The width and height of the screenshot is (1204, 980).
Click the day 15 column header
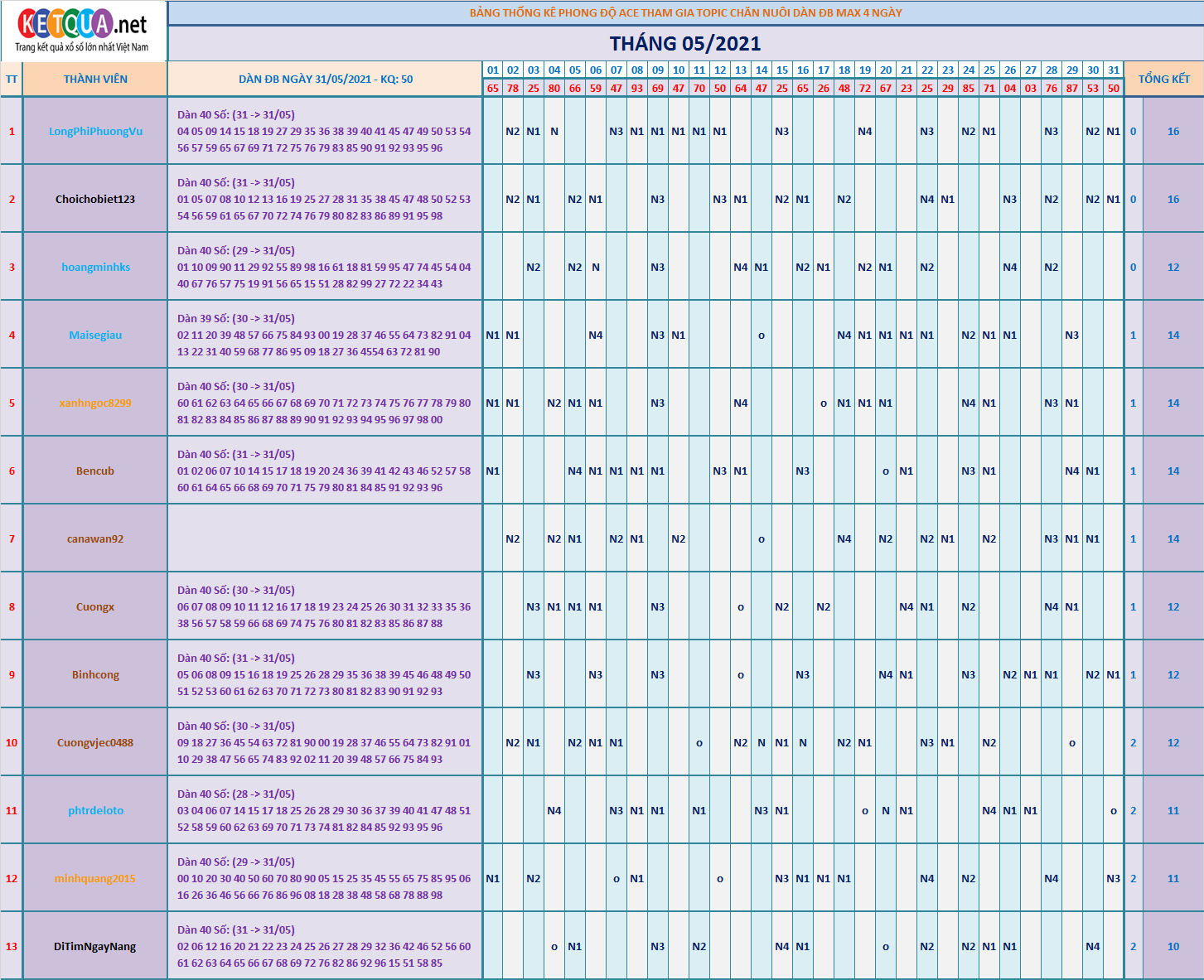(x=782, y=70)
